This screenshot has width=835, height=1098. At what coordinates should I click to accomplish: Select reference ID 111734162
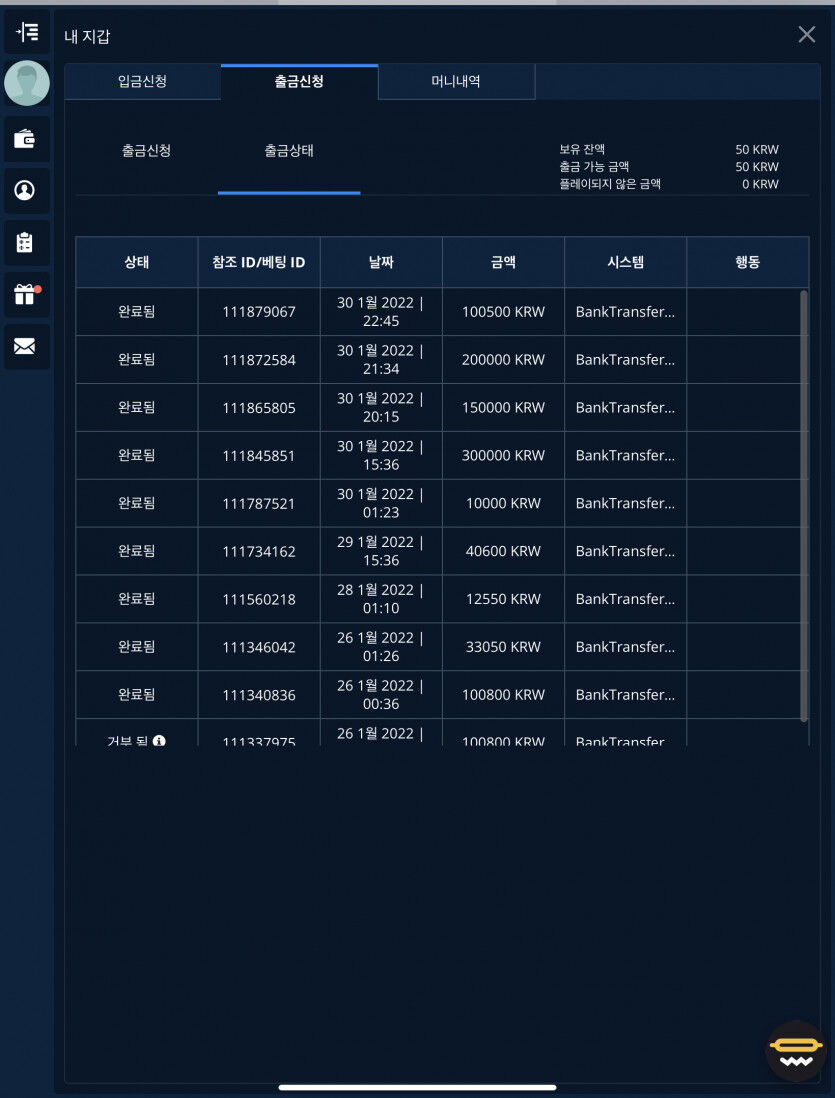click(x=258, y=552)
